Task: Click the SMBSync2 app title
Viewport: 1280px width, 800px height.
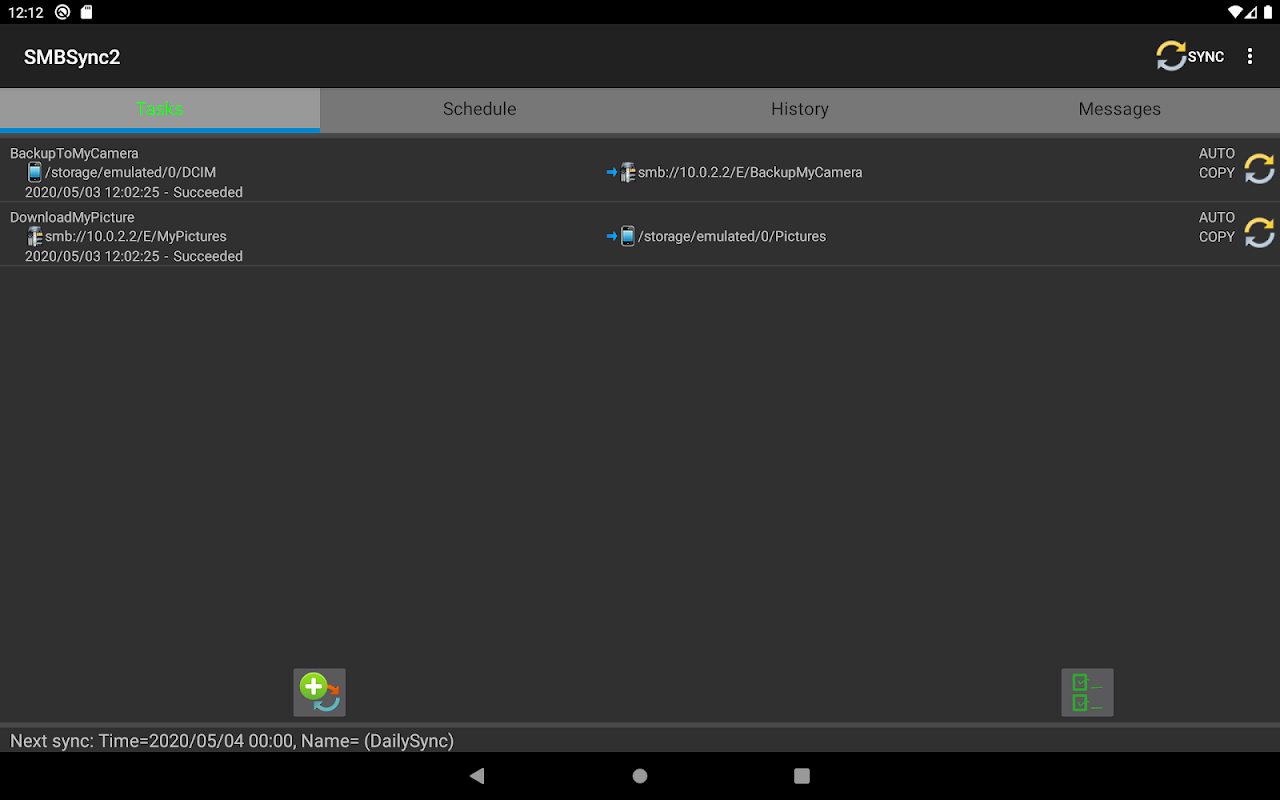Action: click(x=72, y=57)
